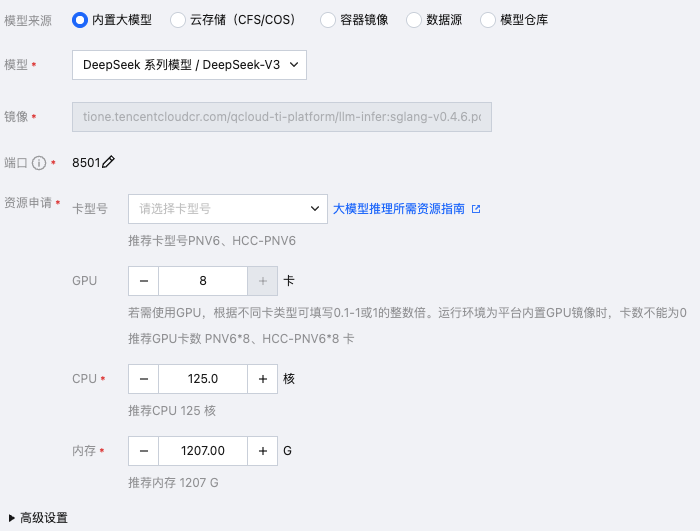Show the 端口 info tooltip icon

39,163
